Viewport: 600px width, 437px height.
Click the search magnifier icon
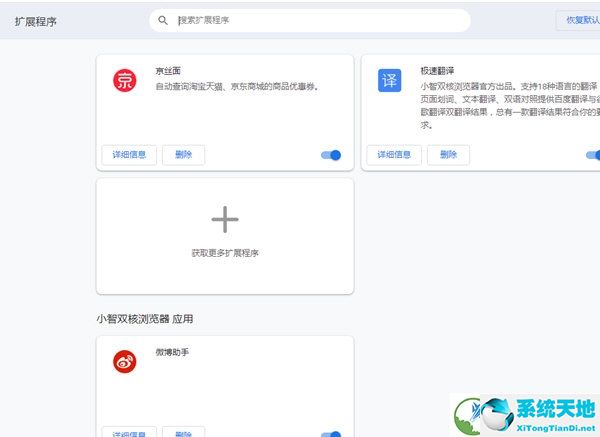point(163,20)
